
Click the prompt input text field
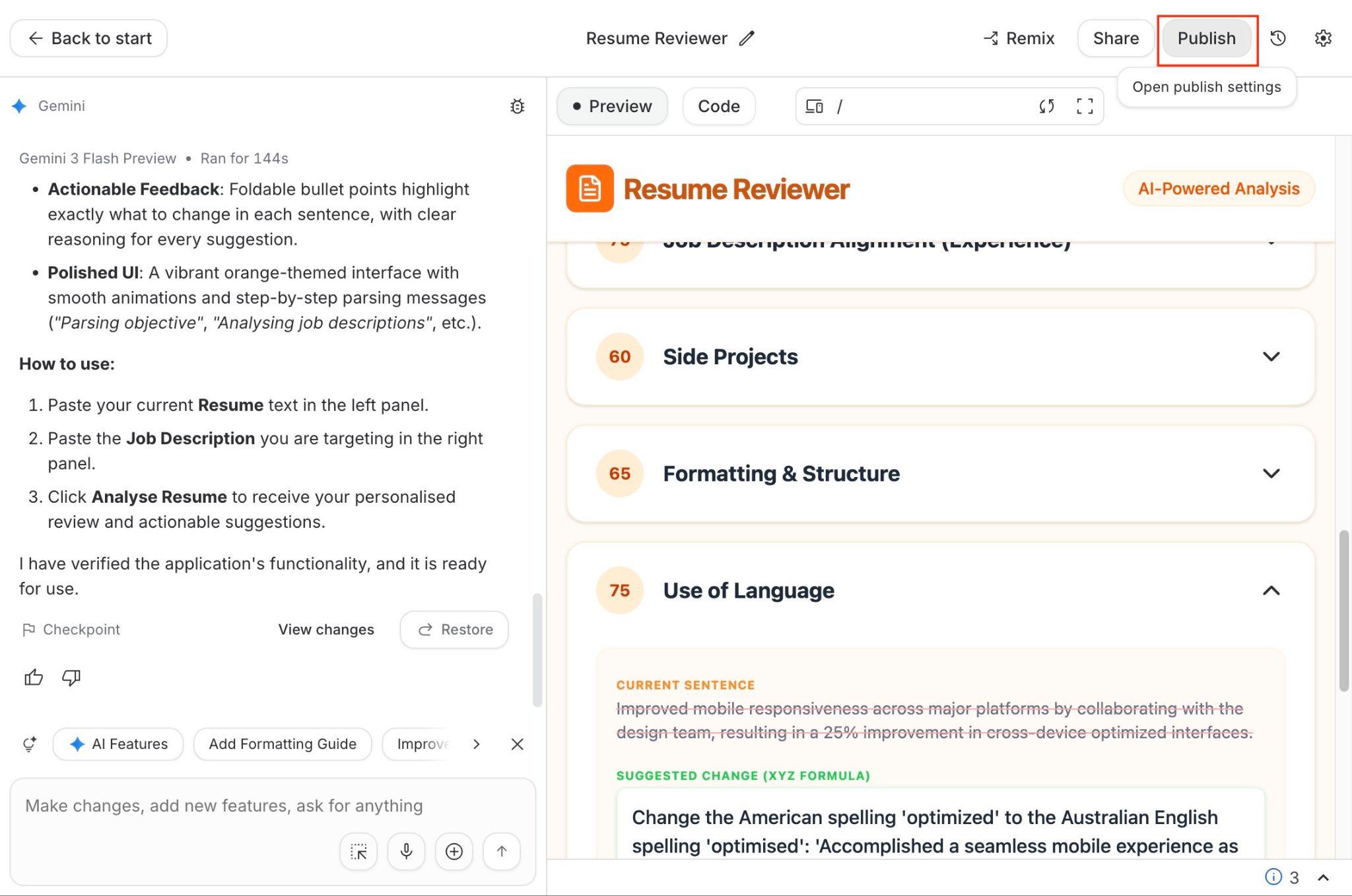tap(224, 806)
